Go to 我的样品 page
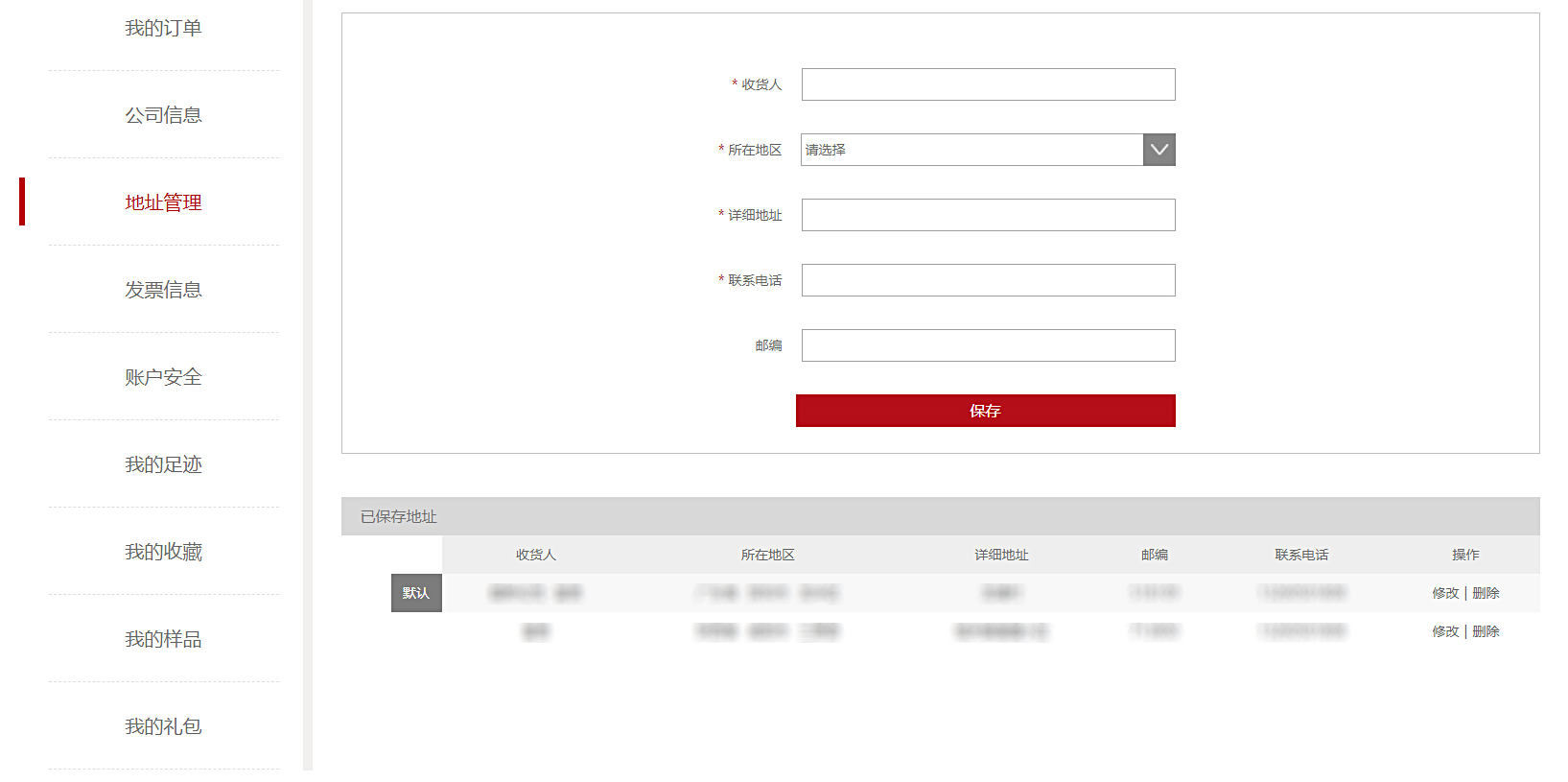Screen dimensions: 1568x782 tap(163, 639)
